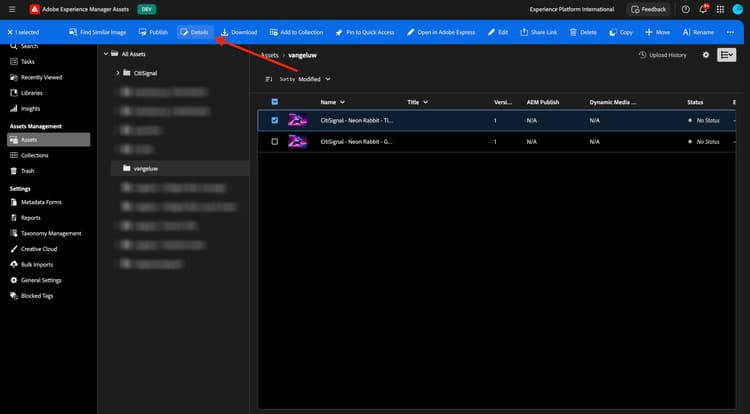Open the view switcher dropdown

(727, 55)
